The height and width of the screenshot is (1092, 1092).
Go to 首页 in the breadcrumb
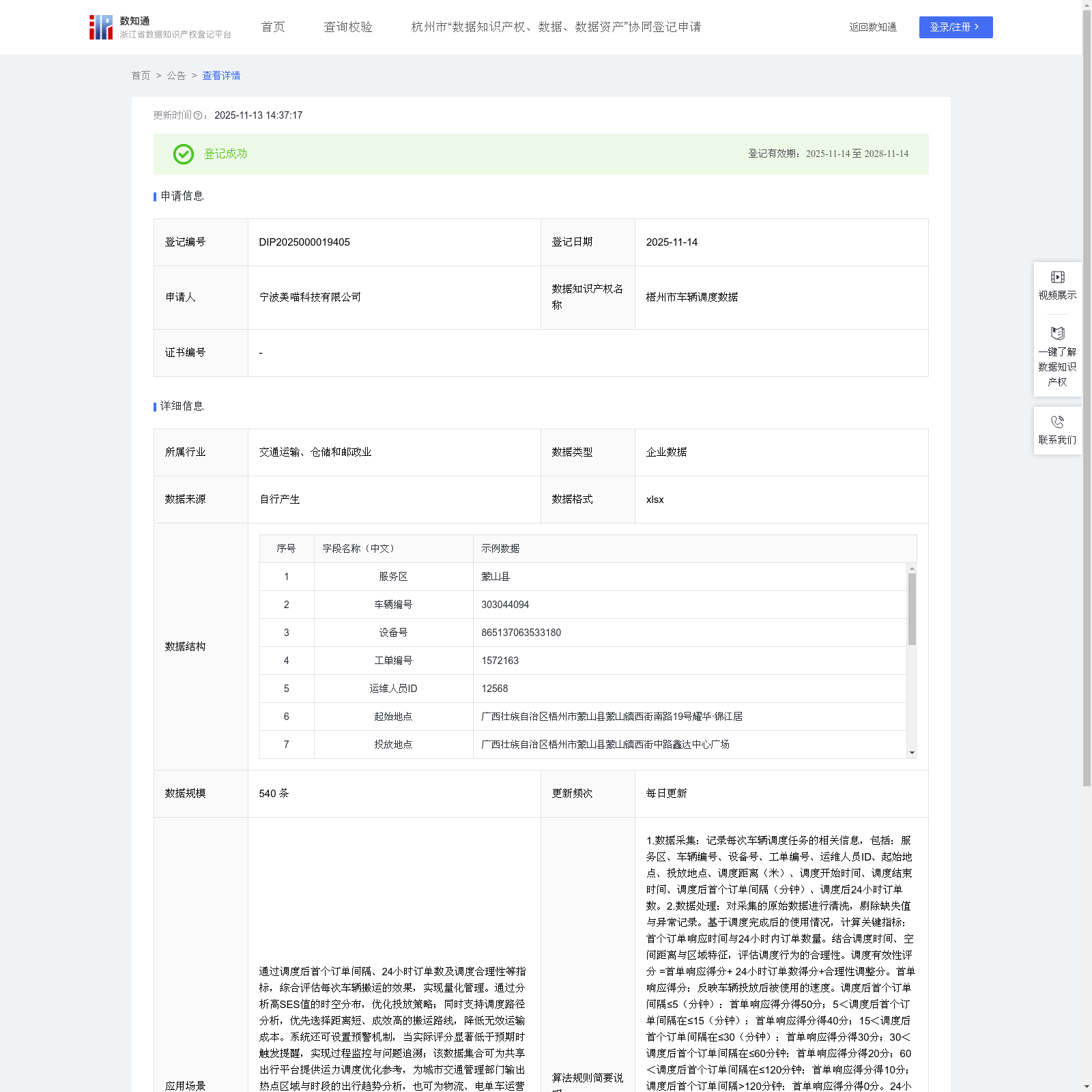141,76
